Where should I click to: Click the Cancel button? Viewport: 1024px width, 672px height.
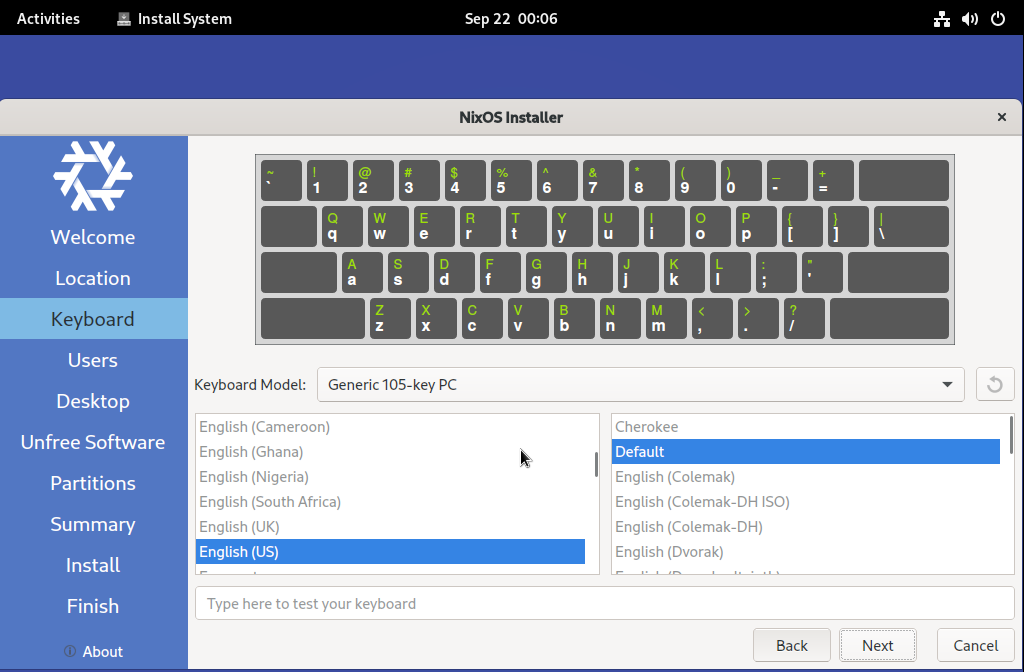pyautogui.click(x=975, y=645)
